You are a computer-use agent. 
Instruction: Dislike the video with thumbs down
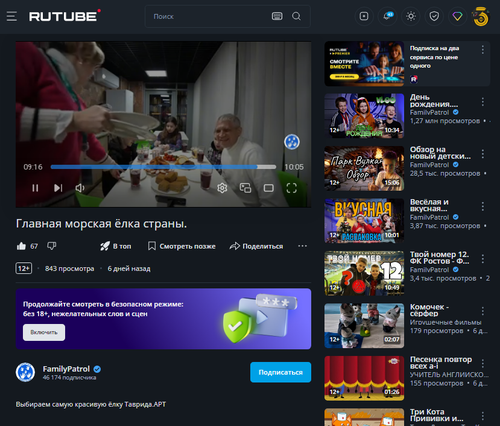coord(52,246)
